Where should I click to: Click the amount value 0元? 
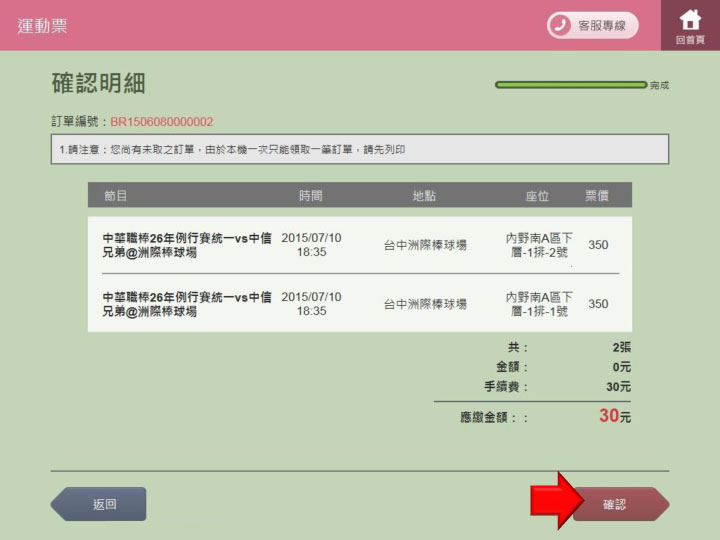[622, 367]
